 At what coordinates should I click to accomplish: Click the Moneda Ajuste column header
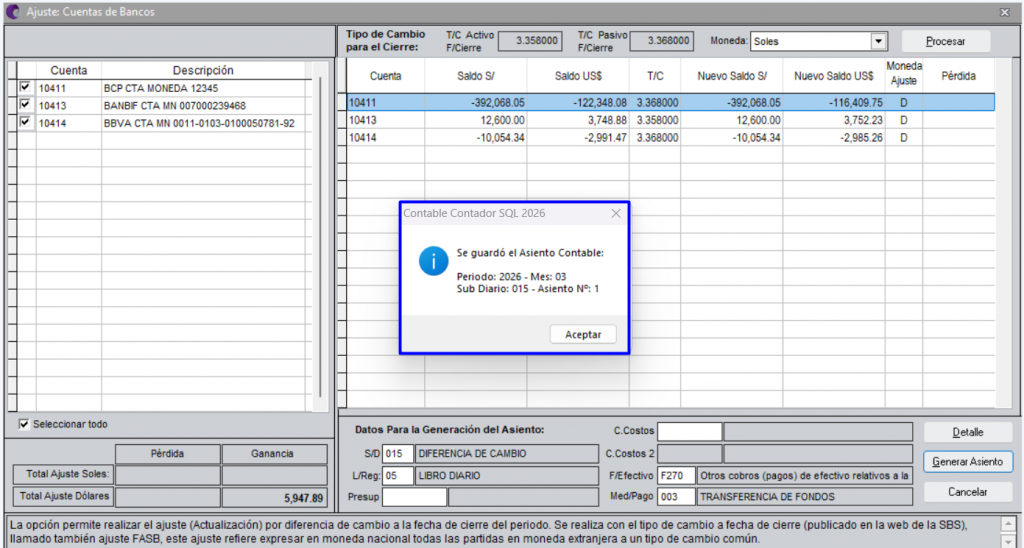(904, 74)
